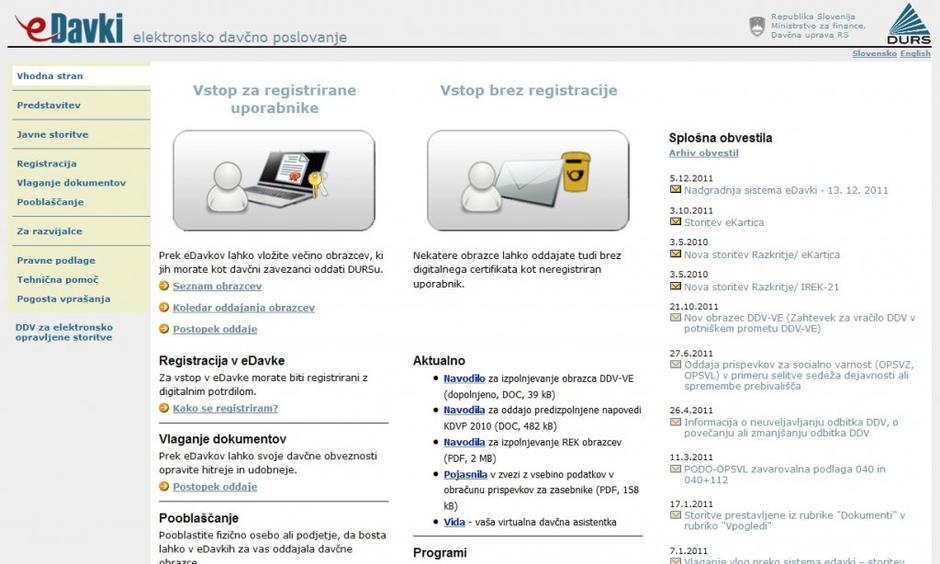The height and width of the screenshot is (564, 940).
Task: Click arrow bullet beside Kako se registriram
Action: 164,408
